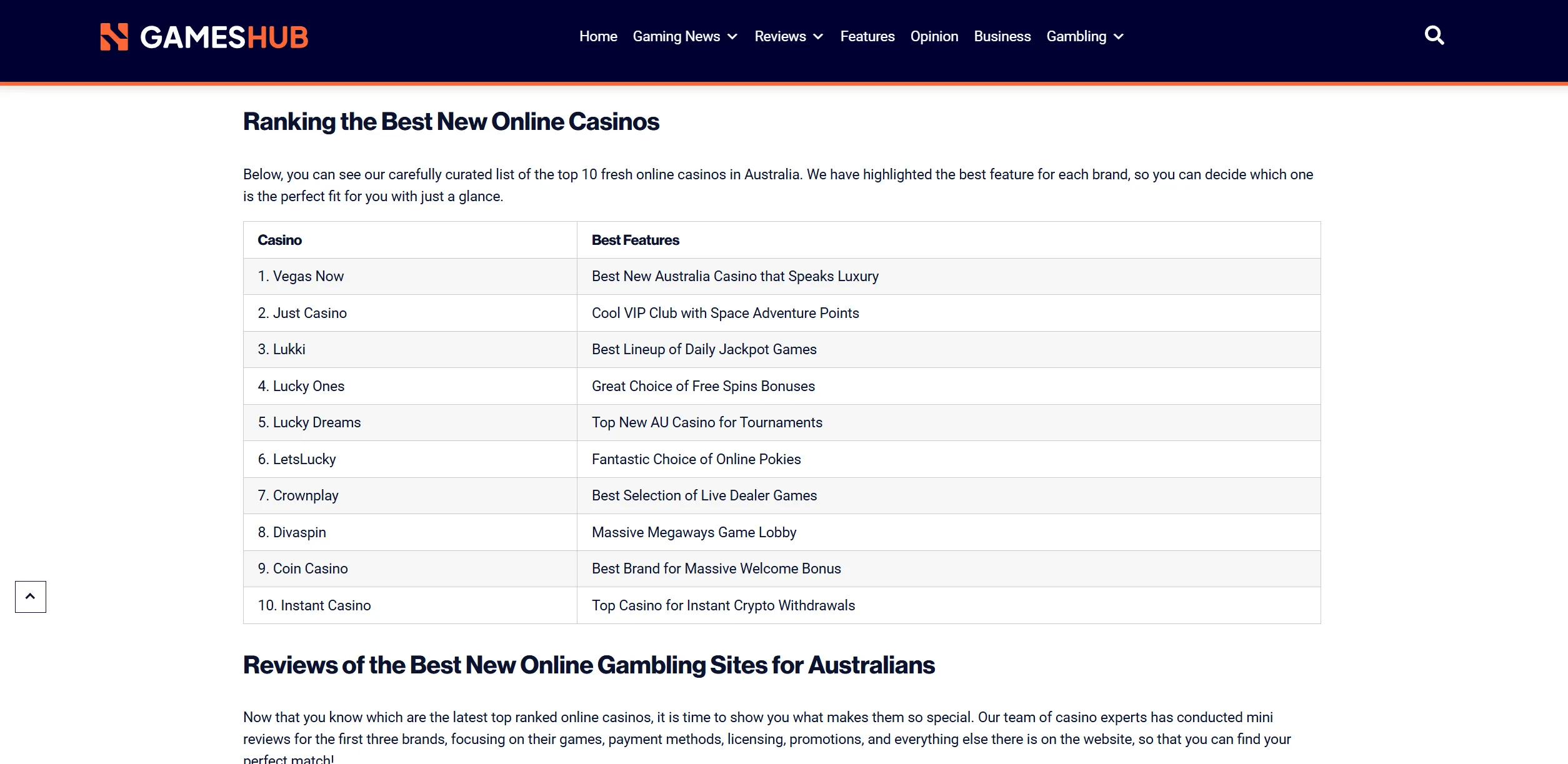Select the '1. Vegas Now' table cell
Screen dimensions: 1568x764
tap(410, 276)
